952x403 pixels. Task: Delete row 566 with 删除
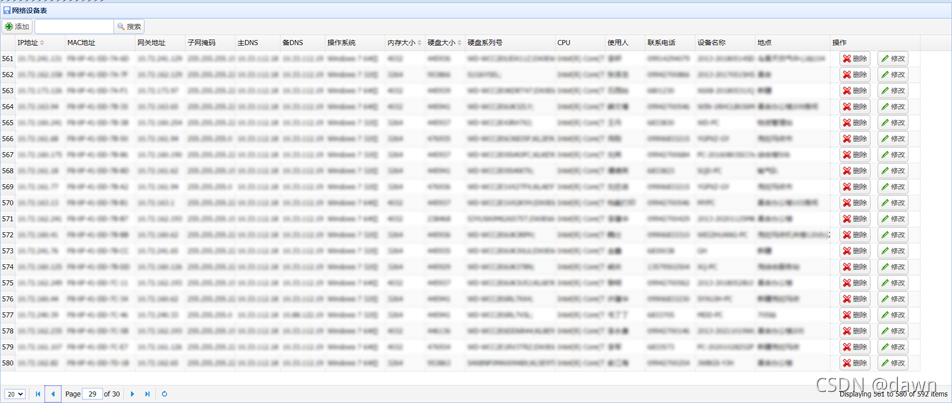pos(855,138)
